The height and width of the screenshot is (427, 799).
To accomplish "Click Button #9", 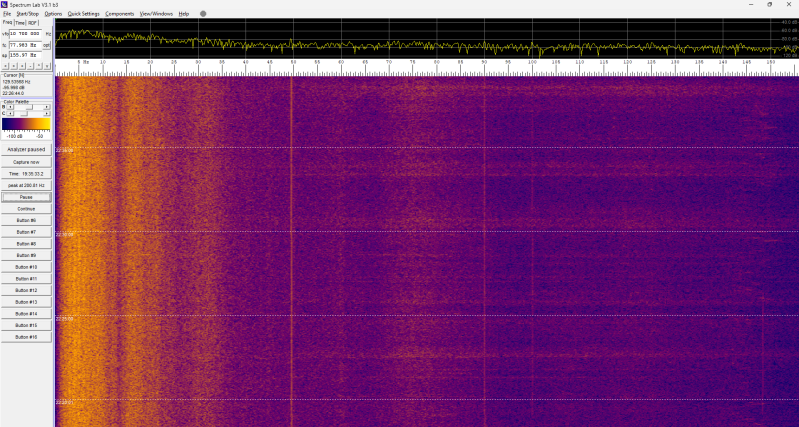I will 26,255.
